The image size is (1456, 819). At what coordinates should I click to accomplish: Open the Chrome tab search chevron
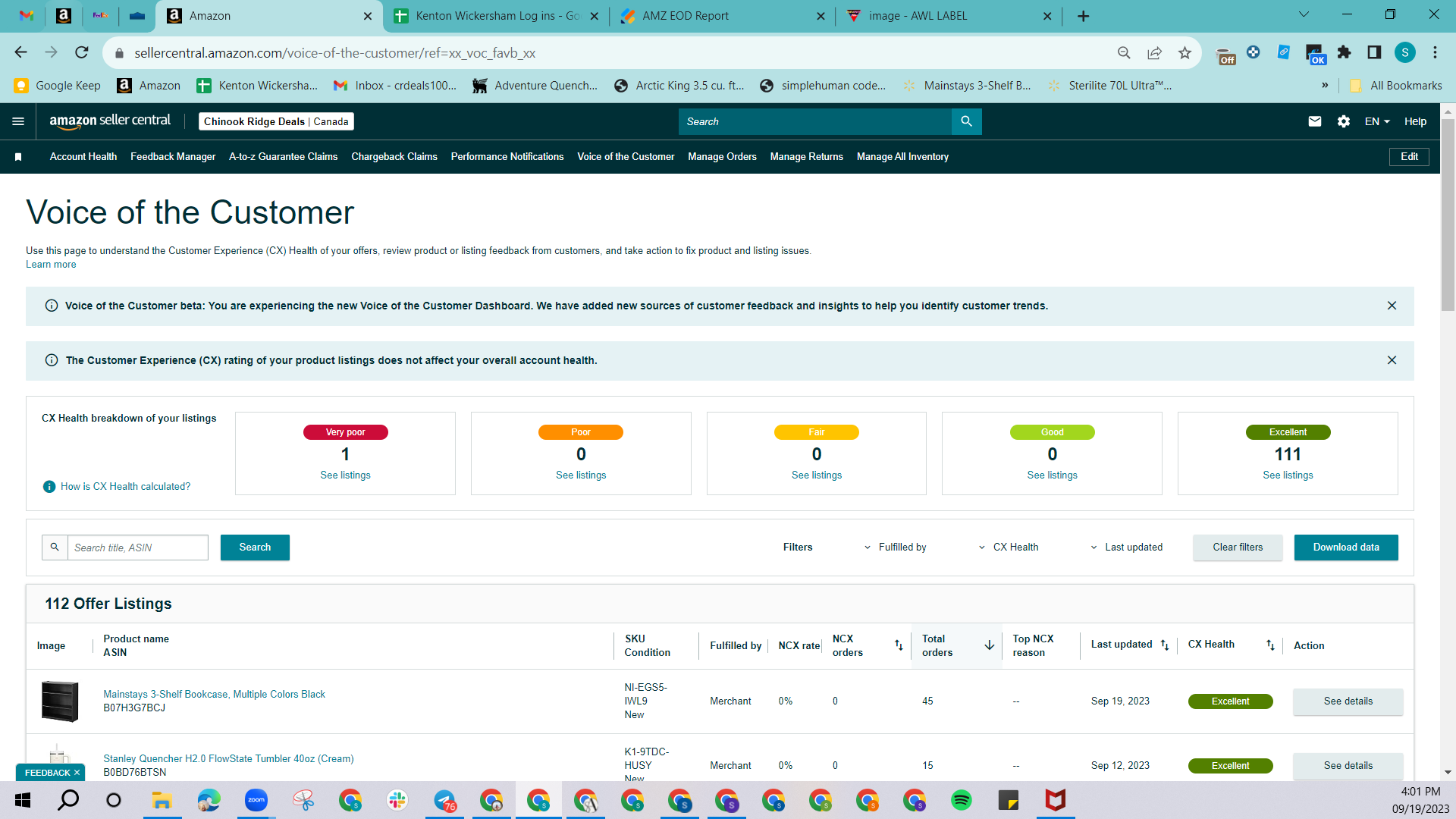point(1304,14)
